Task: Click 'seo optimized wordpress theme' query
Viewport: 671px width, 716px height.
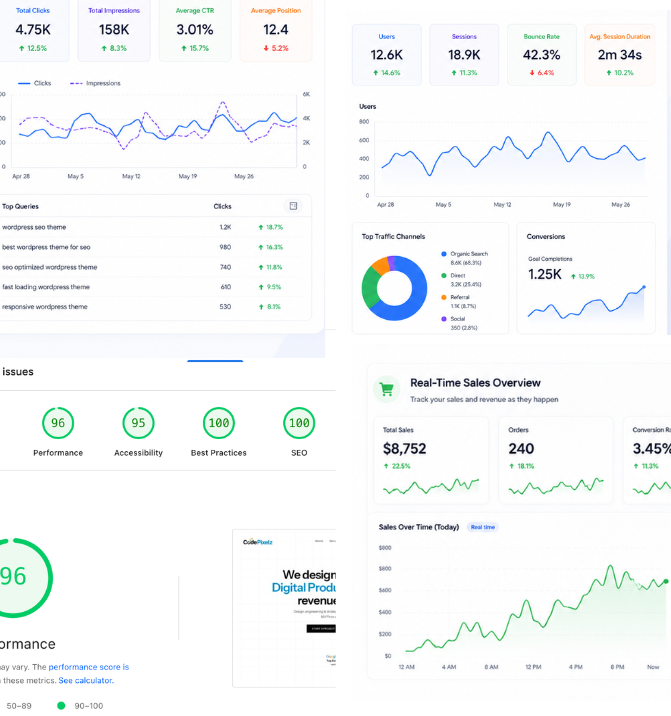Action: tap(49, 267)
